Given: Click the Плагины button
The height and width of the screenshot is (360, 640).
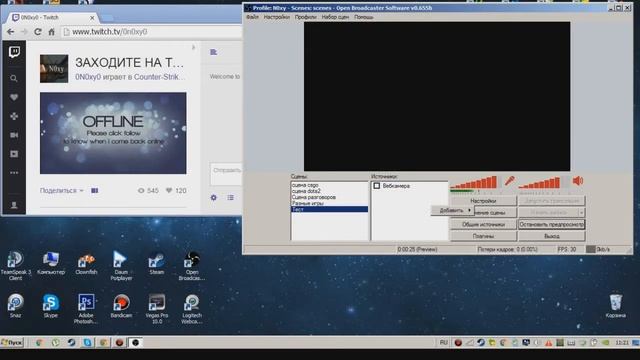Looking at the screenshot, I should (x=483, y=236).
